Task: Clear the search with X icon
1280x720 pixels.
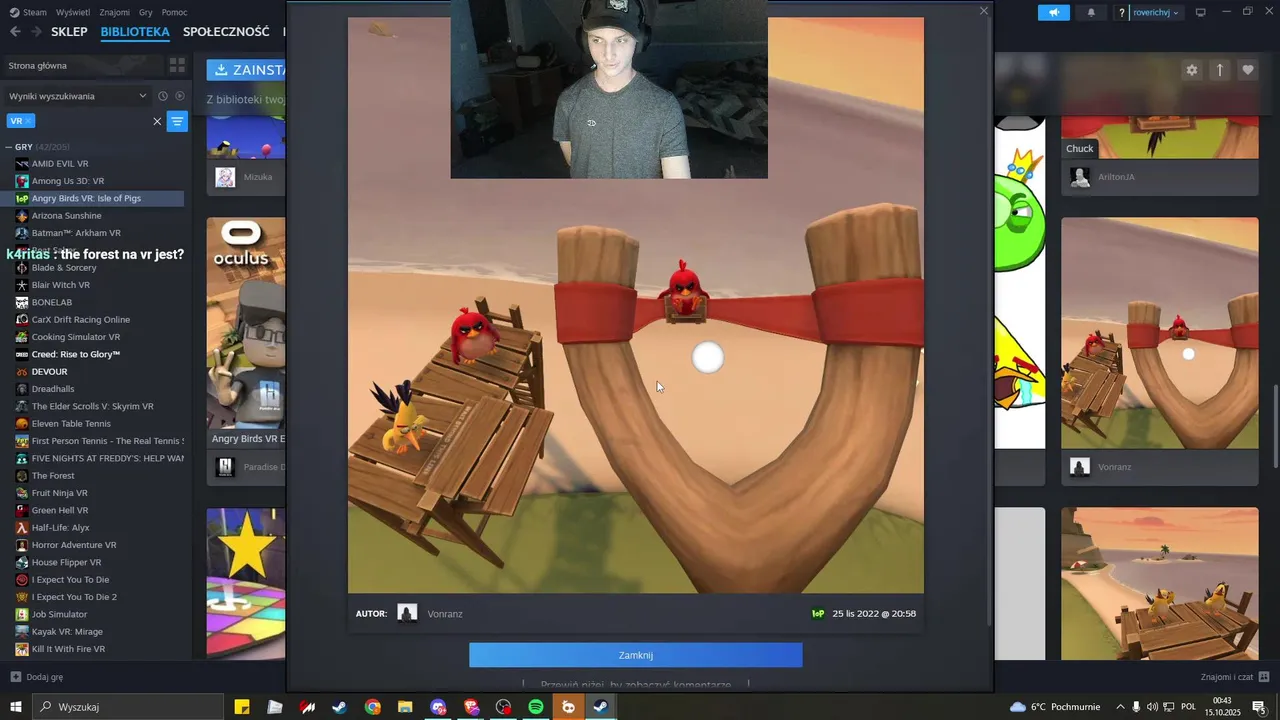Action: coord(157,121)
